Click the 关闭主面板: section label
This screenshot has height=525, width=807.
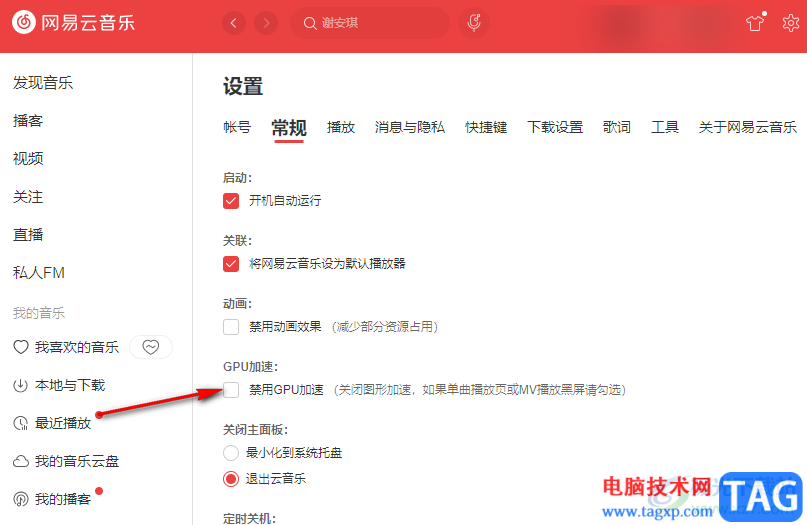tap(255, 430)
